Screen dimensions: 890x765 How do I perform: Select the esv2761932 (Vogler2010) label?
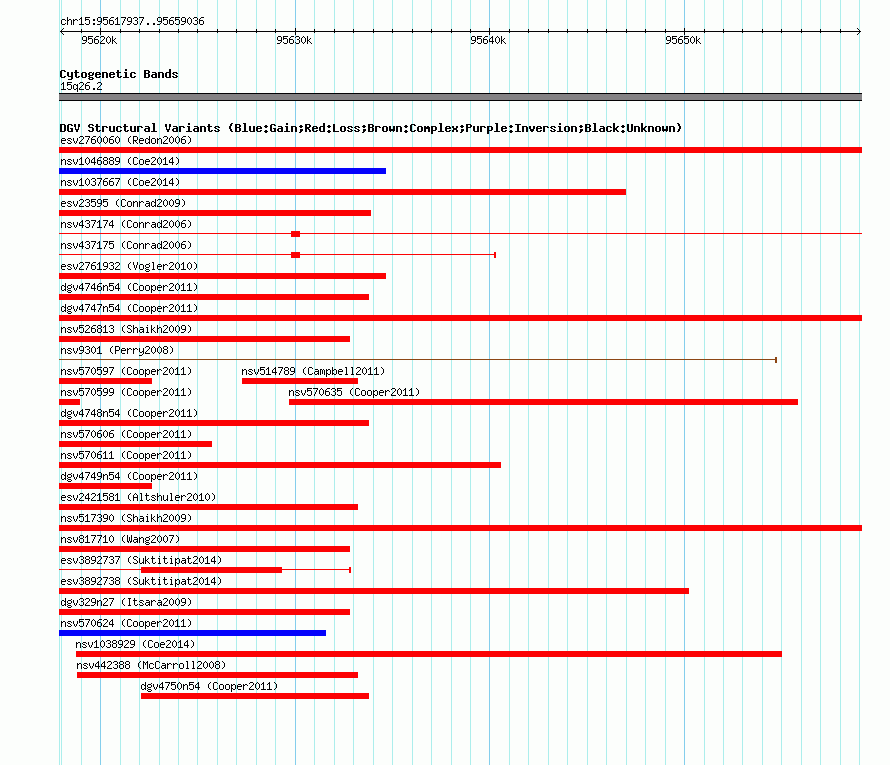[x=129, y=266]
